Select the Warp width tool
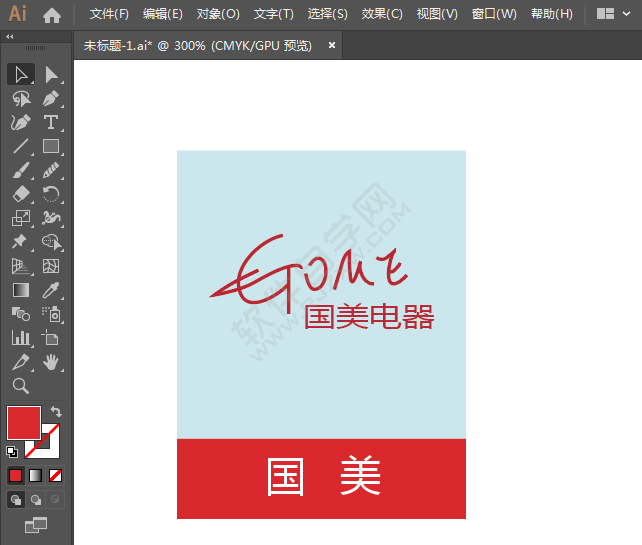642x545 pixels. point(51,218)
